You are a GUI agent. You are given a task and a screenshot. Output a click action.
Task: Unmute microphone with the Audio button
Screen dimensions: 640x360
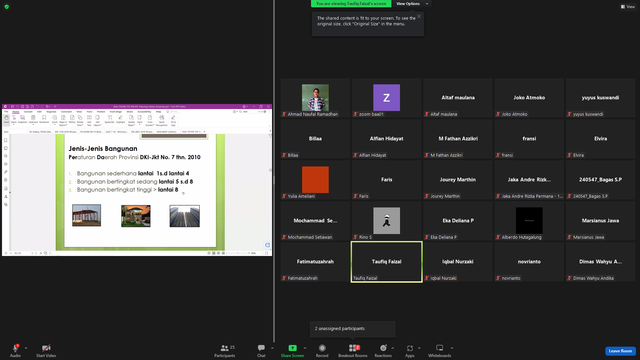[x=15, y=350]
